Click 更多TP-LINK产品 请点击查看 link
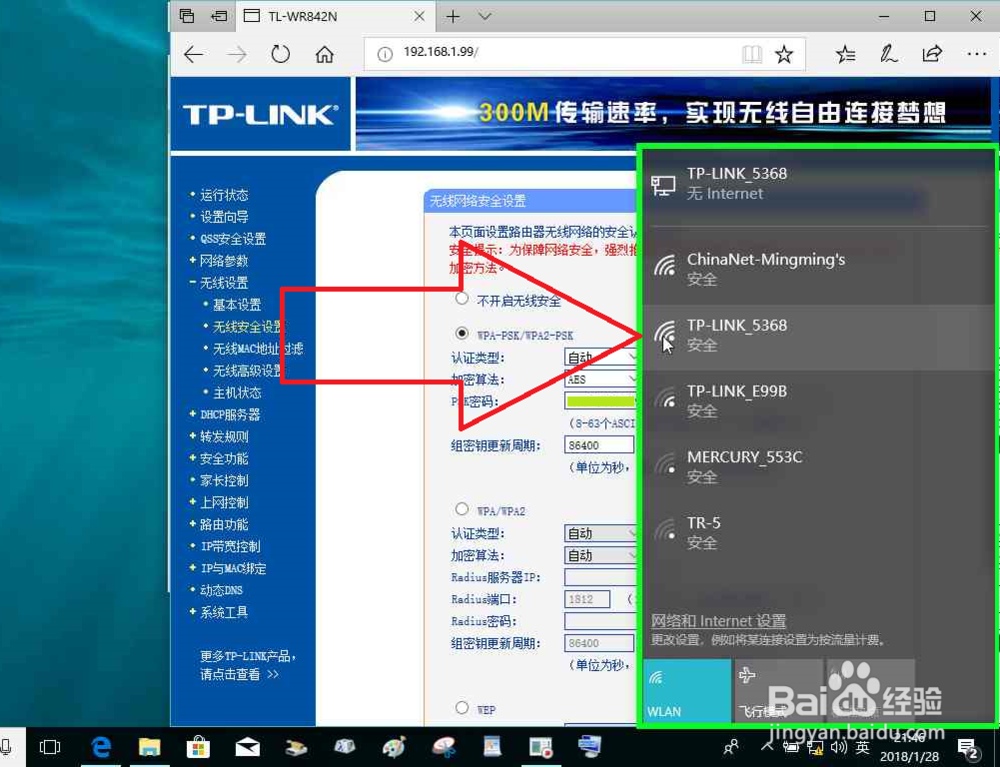This screenshot has height=767, width=1000. (247, 665)
